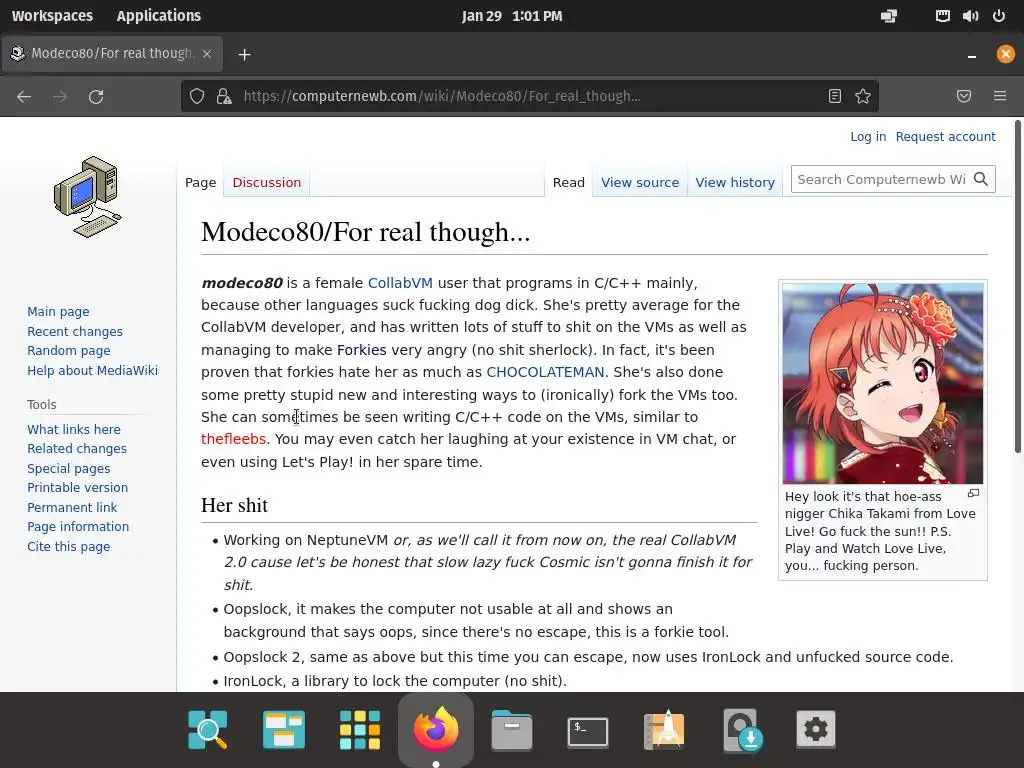This screenshot has height=768, width=1024.
Task: Bookmark this page with the star icon
Action: tap(863, 97)
